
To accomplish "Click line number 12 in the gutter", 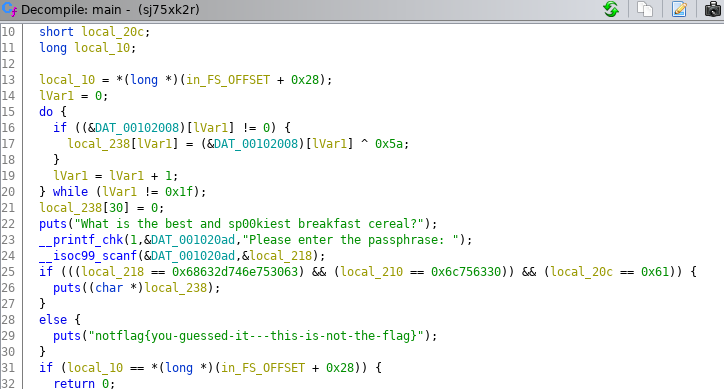I will click(8, 64).
